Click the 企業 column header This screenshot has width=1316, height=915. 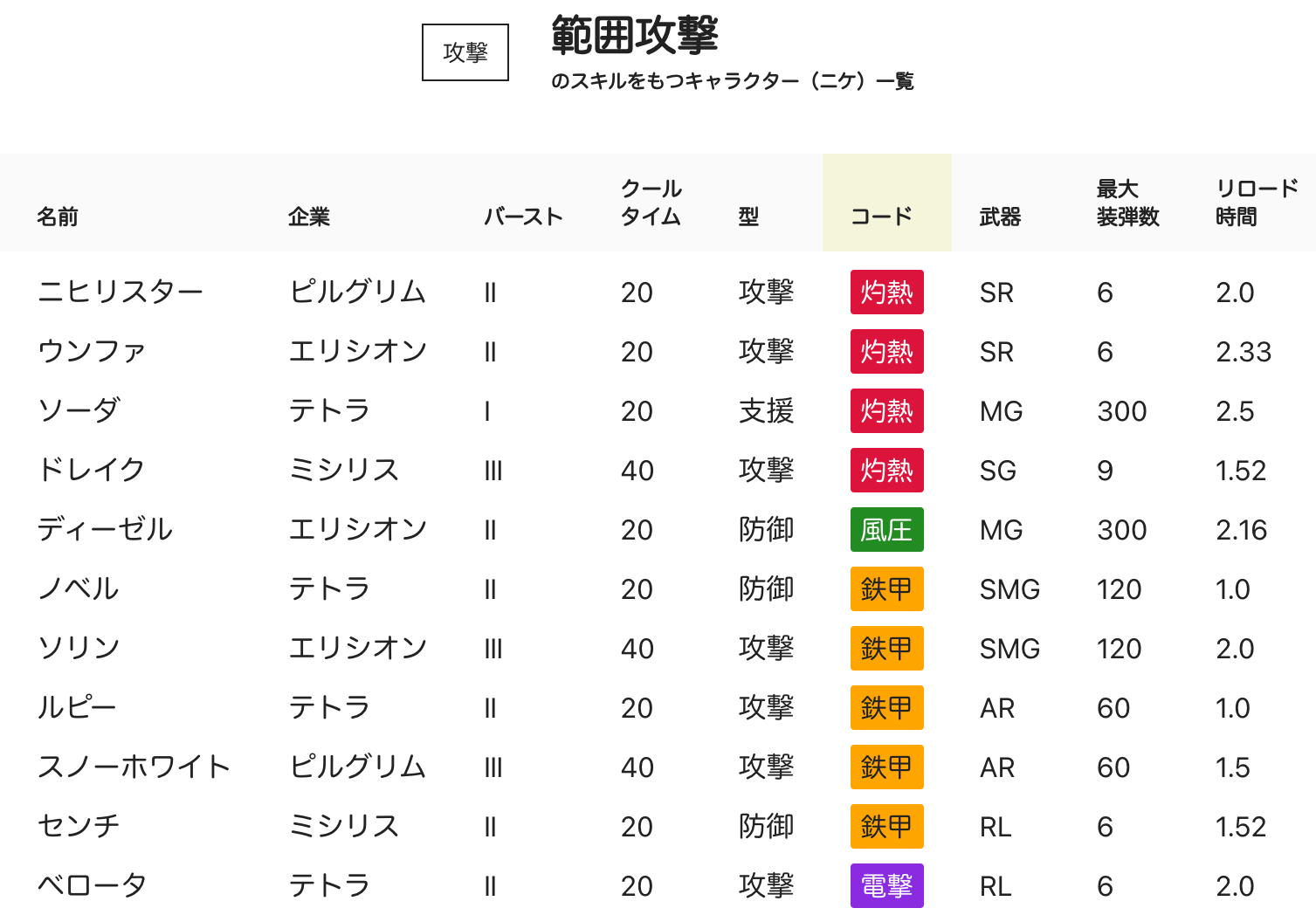[308, 216]
